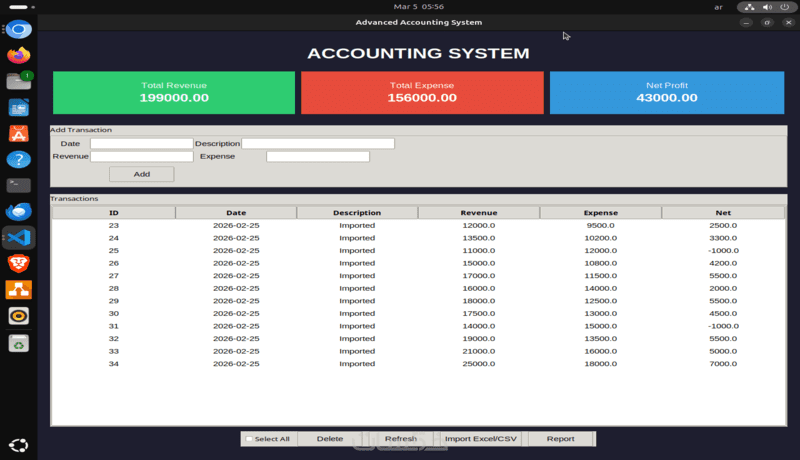Sort by the Net column header
Screen dimensions: 800x460
(x=723, y=213)
